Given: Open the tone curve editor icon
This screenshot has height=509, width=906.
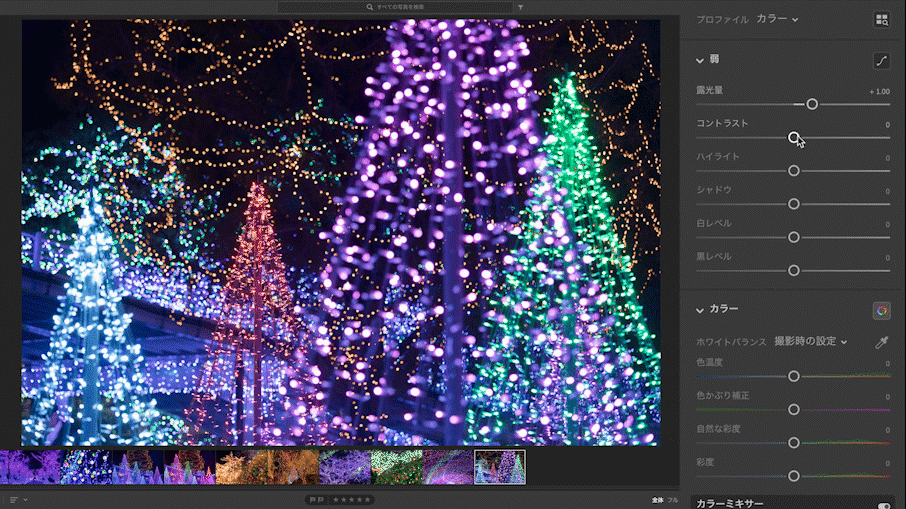Looking at the screenshot, I should [x=881, y=61].
